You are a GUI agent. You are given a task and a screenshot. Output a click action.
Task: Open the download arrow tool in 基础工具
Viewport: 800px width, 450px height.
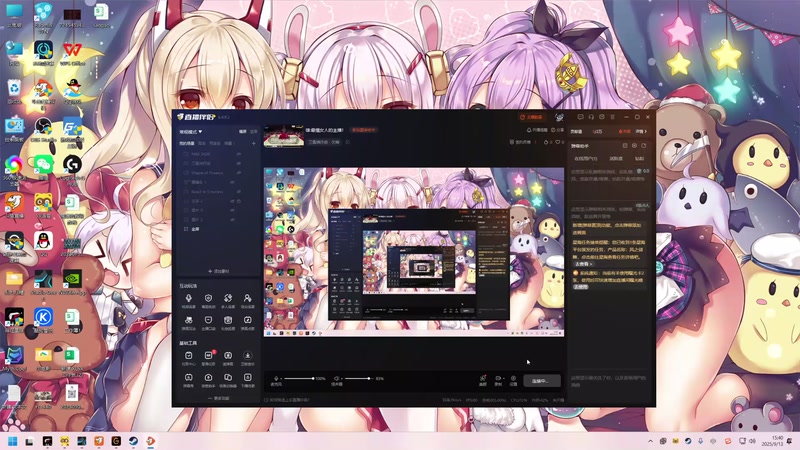click(x=247, y=358)
